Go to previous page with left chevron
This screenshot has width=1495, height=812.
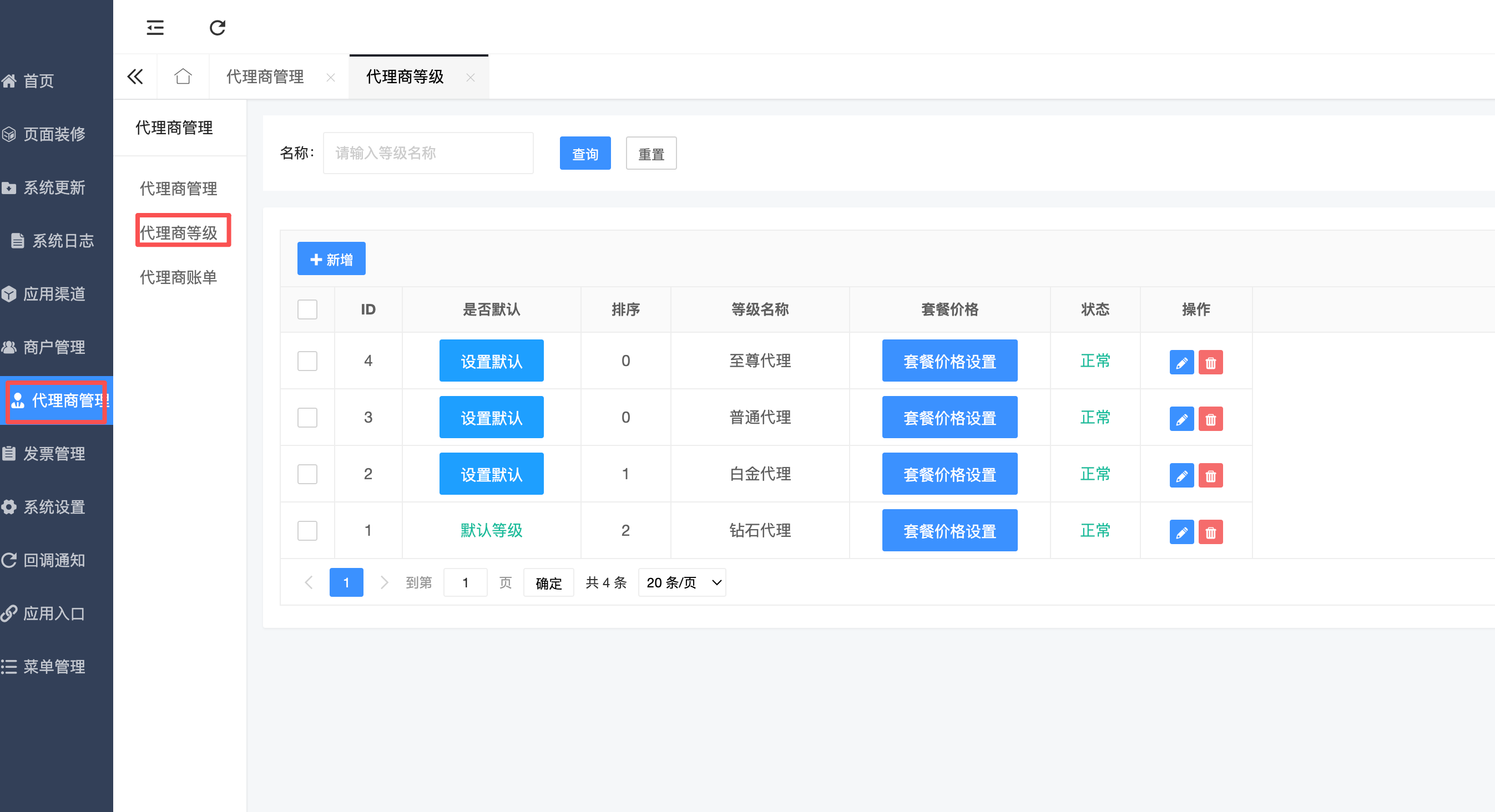(309, 582)
